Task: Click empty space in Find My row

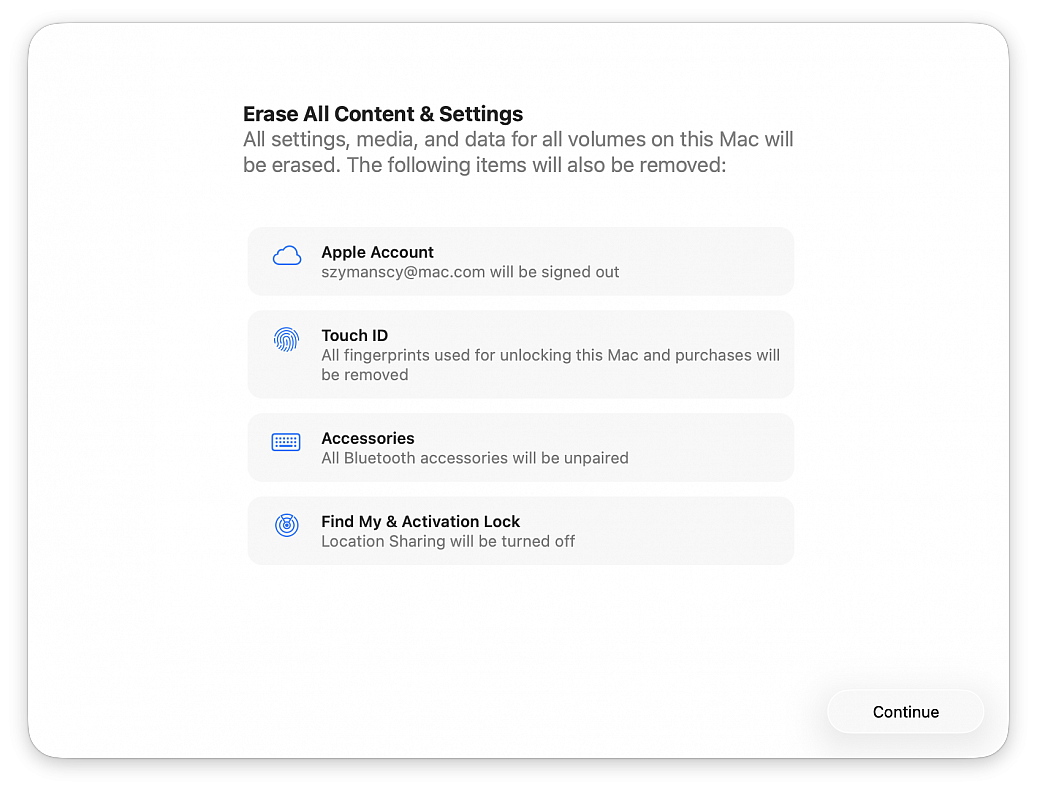Action: (x=710, y=530)
